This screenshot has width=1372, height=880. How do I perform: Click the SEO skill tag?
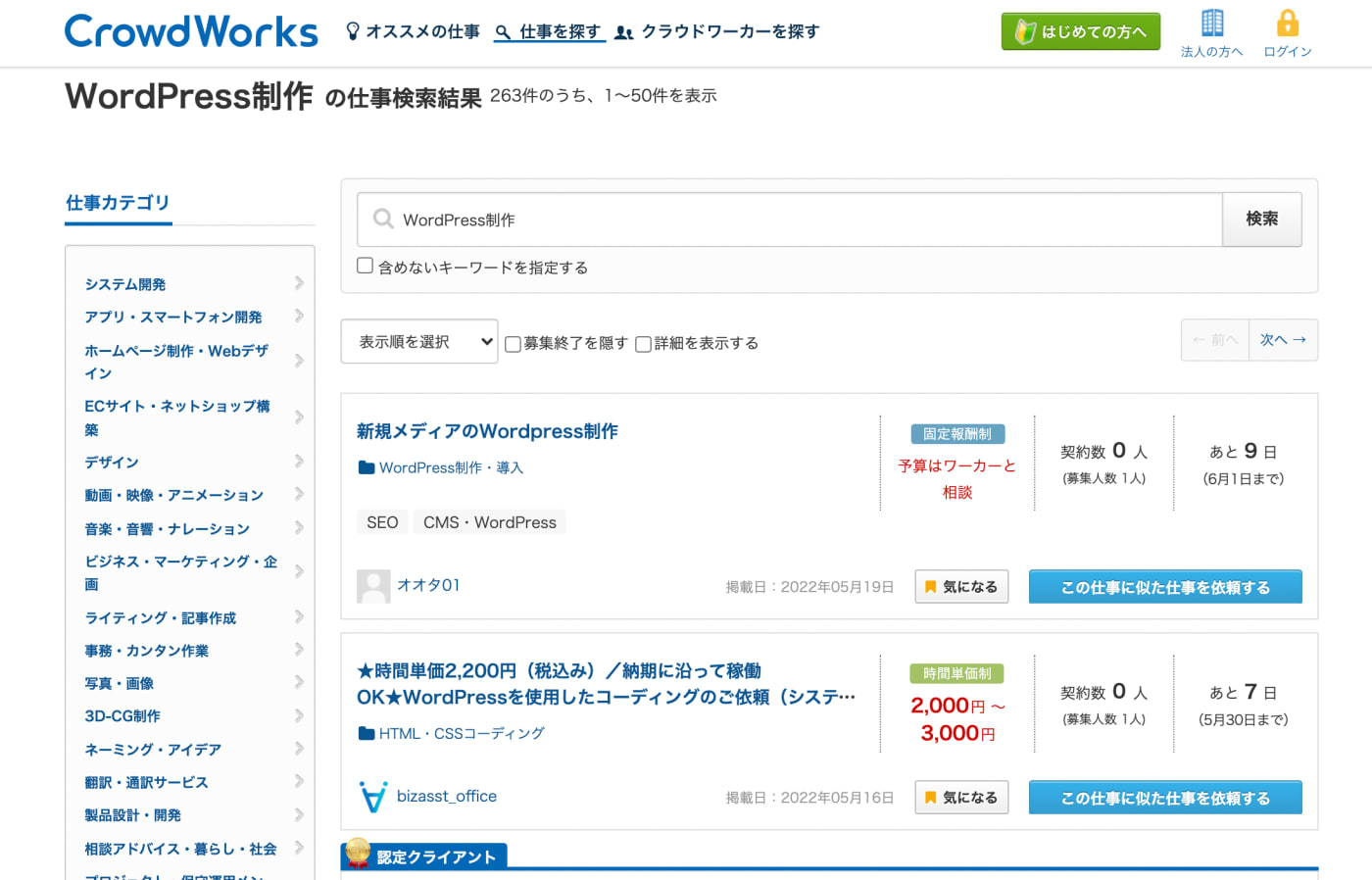(x=382, y=522)
